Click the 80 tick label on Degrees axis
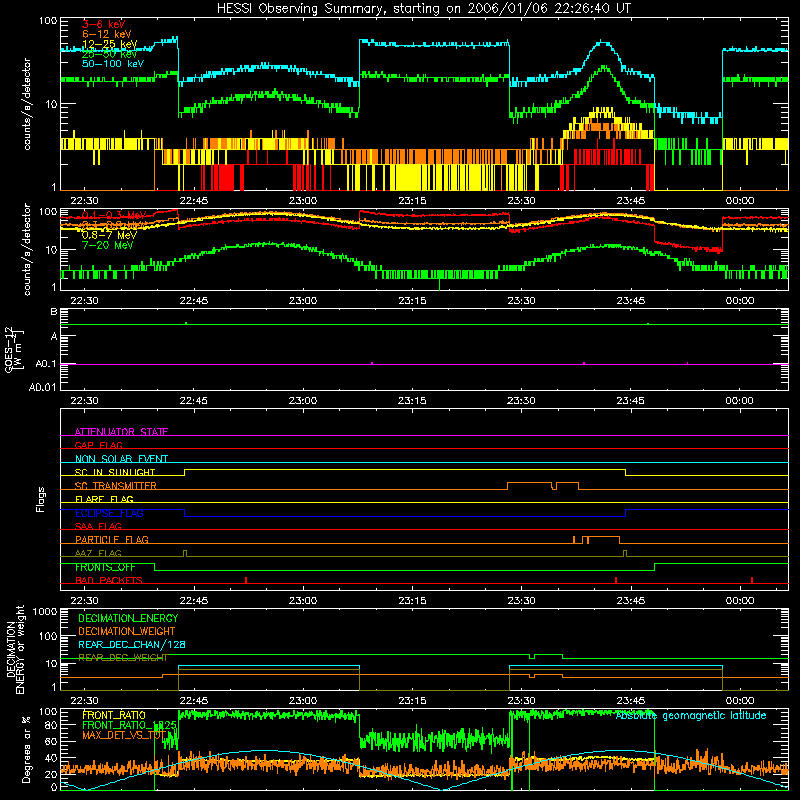Screen dimensions: 800x800 pyautogui.click(x=51, y=725)
